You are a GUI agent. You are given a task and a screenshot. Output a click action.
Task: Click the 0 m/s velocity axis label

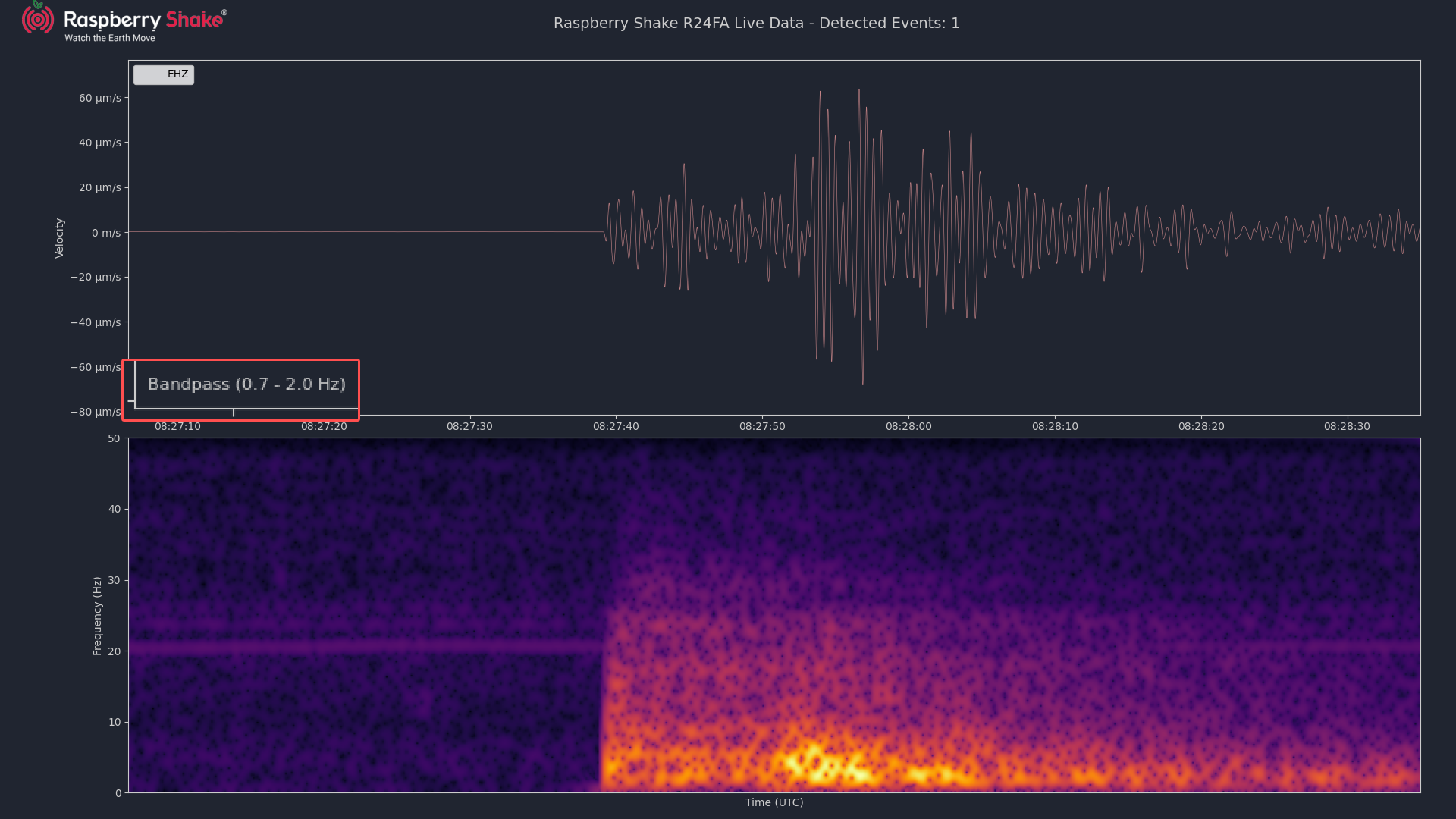pos(106,233)
